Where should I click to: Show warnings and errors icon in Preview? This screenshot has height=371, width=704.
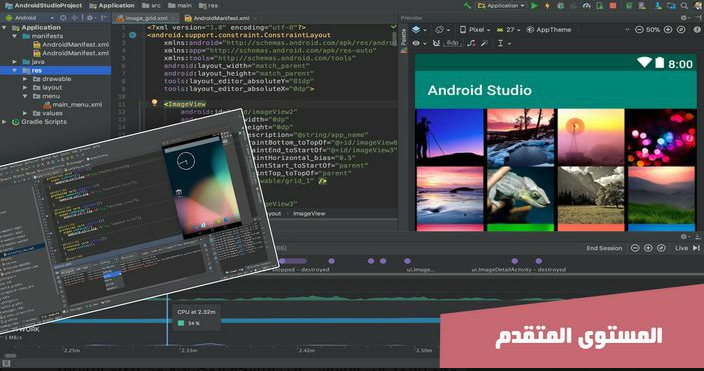(697, 30)
